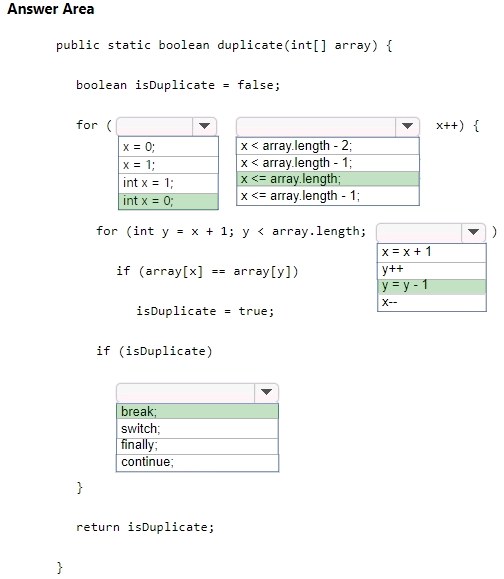Pick "x <= array.length - 1;" option
The width and height of the screenshot is (504, 579).
click(328, 196)
